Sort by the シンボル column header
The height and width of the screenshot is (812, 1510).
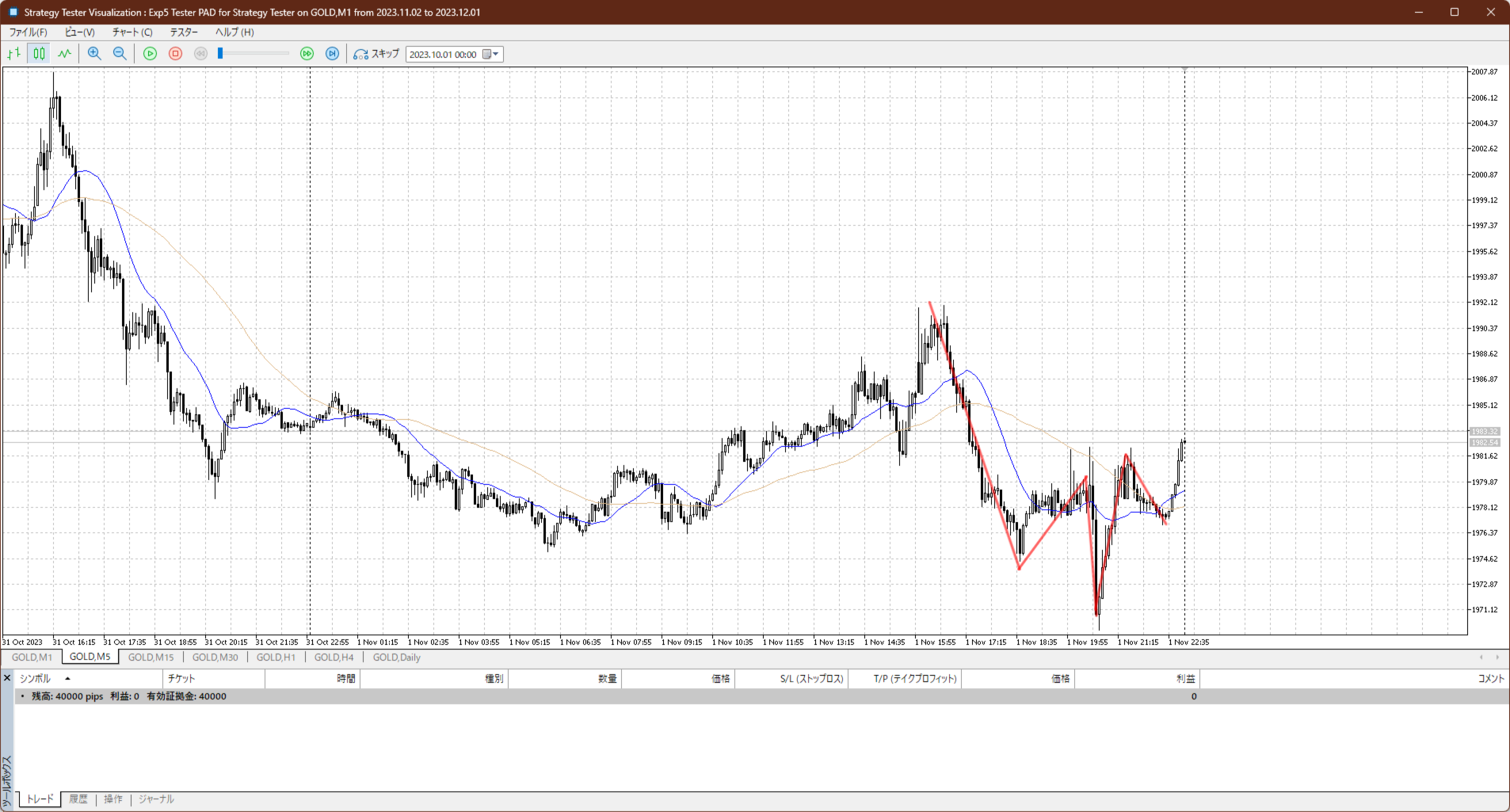(x=36, y=679)
